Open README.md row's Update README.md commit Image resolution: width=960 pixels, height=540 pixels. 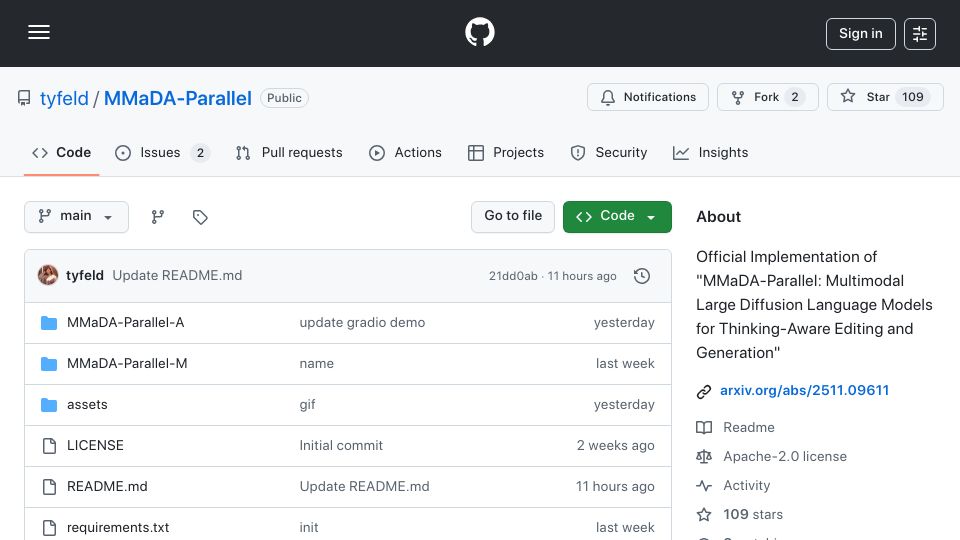[364, 487]
